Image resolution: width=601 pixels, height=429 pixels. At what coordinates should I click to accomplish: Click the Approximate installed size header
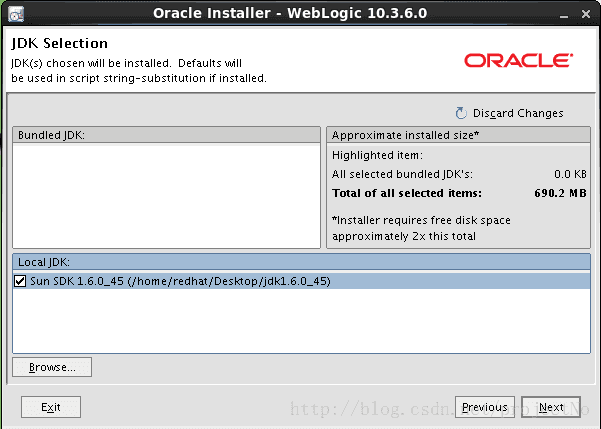(458, 135)
